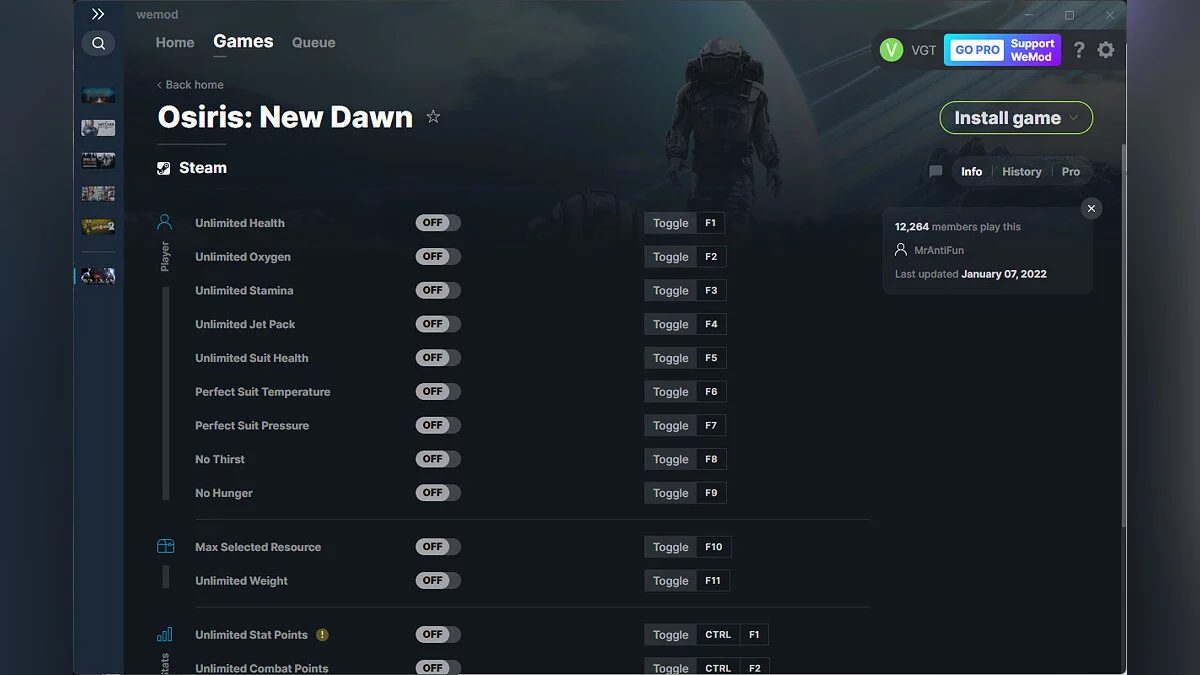Open help question mark icon
Image resolution: width=1200 pixels, height=675 pixels.
point(1079,50)
